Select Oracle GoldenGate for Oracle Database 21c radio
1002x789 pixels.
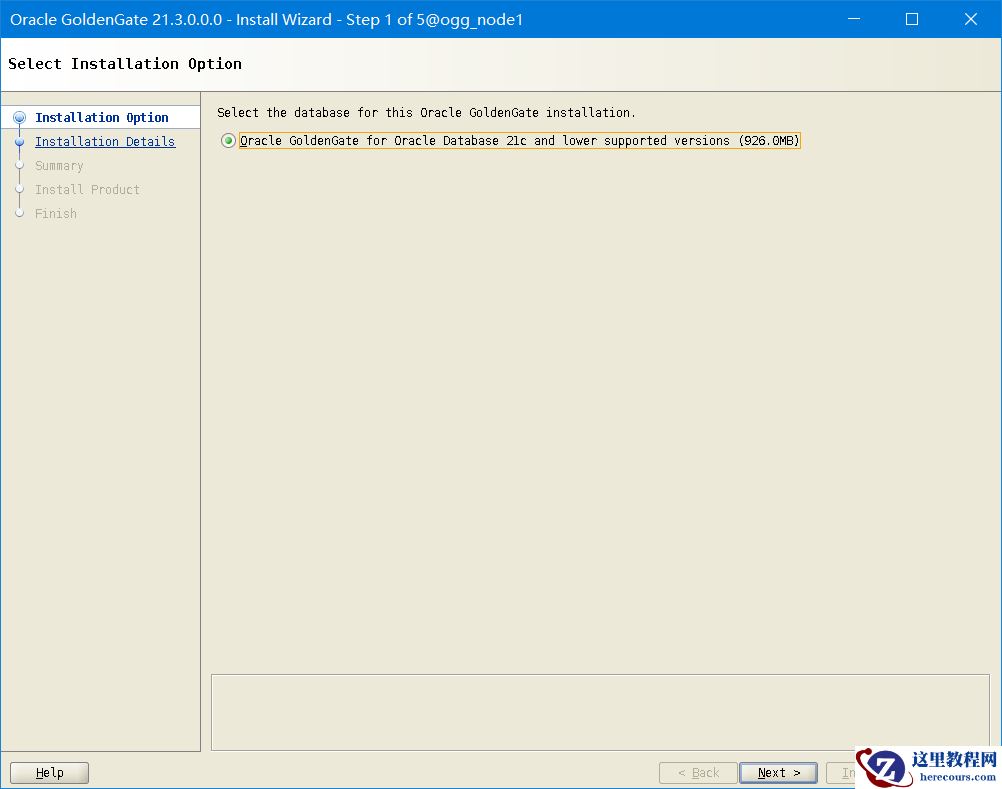228,141
